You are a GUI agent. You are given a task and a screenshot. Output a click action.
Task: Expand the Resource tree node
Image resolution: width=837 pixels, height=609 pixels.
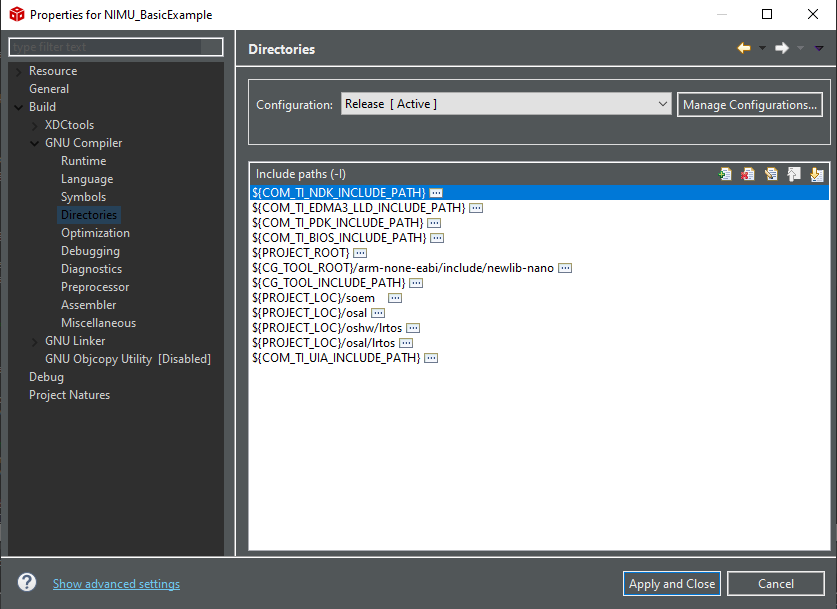coord(19,71)
